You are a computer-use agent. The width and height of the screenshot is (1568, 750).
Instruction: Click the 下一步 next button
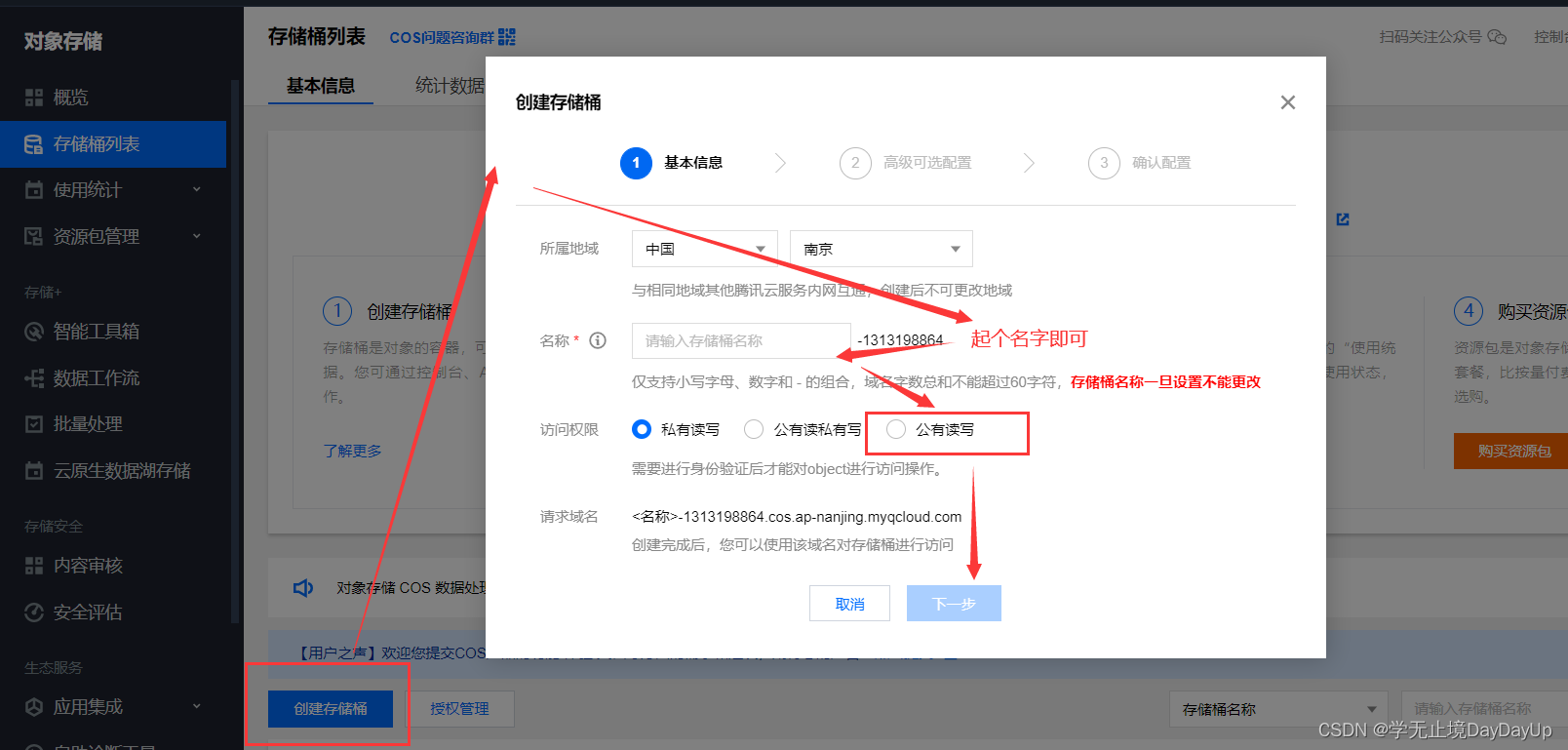954,604
